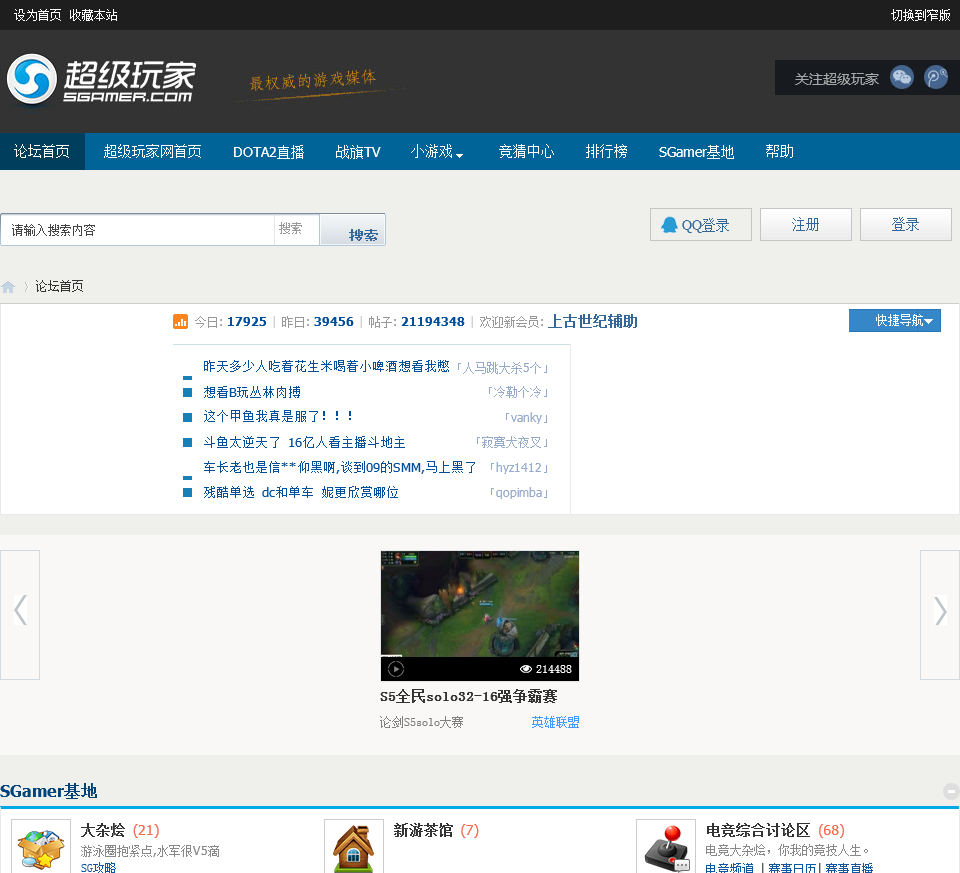Click the 电竞综合讨论区 joystick icon
Screen dimensions: 960x873
tap(666, 848)
